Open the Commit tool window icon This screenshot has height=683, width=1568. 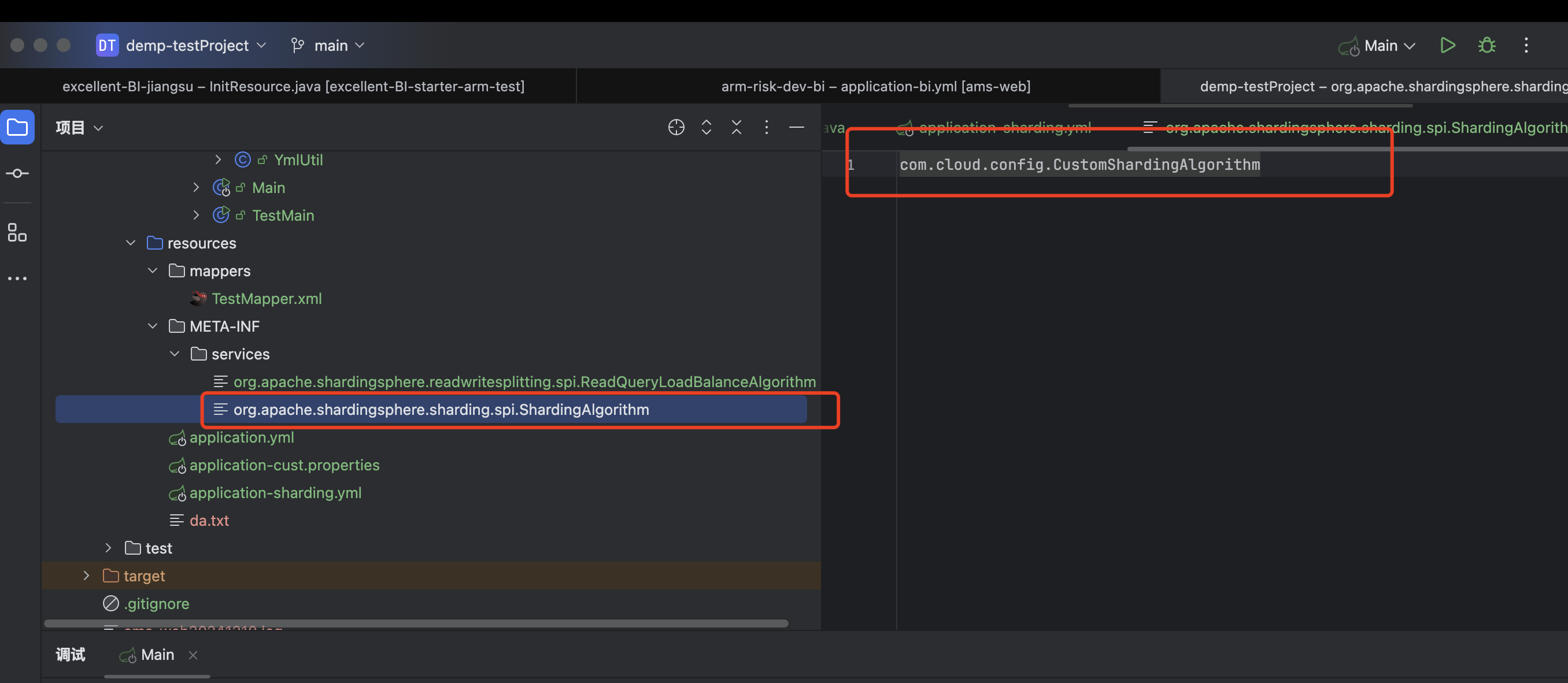(17, 174)
